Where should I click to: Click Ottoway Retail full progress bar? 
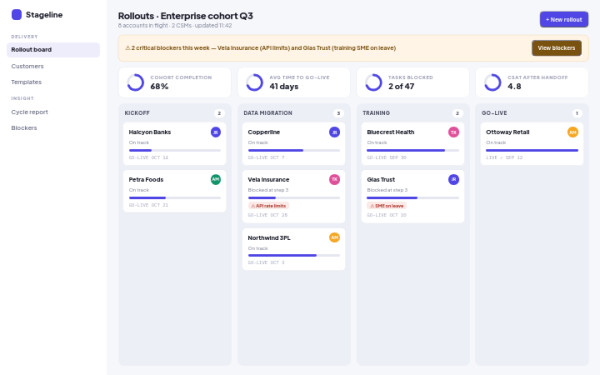532,150
